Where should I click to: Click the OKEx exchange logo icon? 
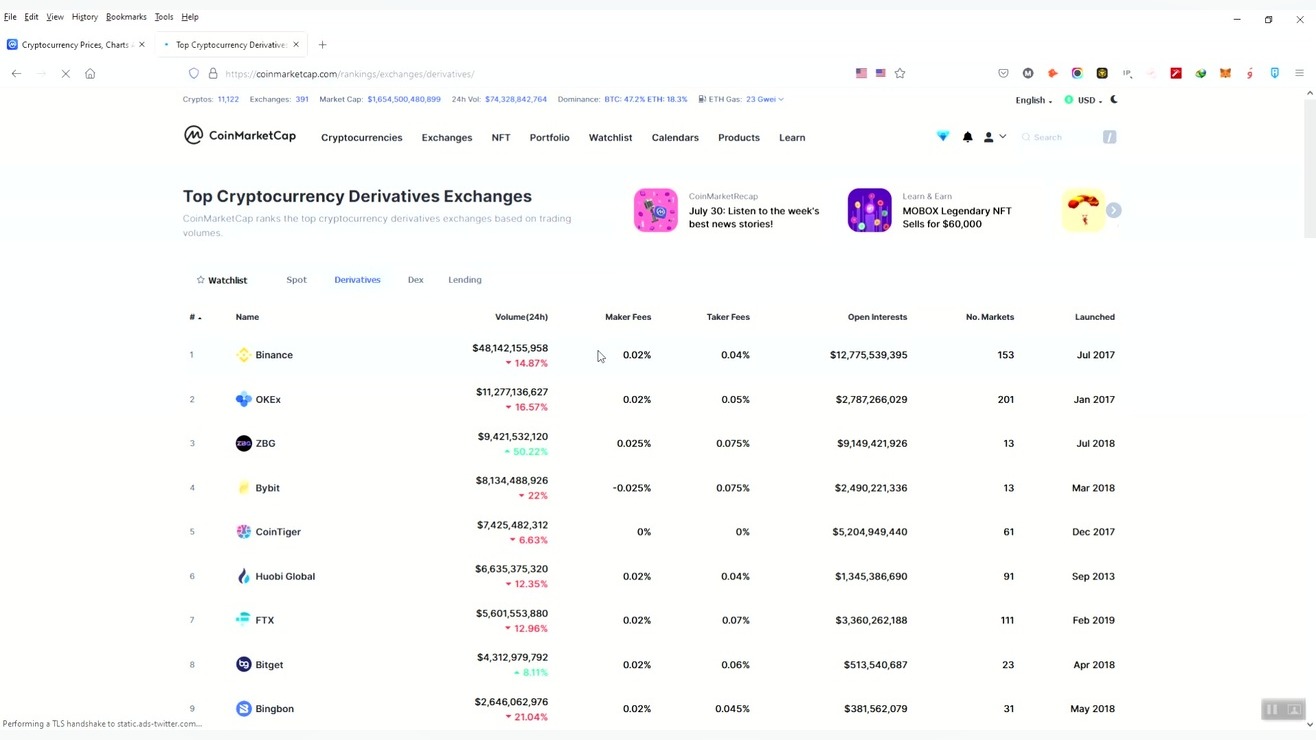[243, 399]
